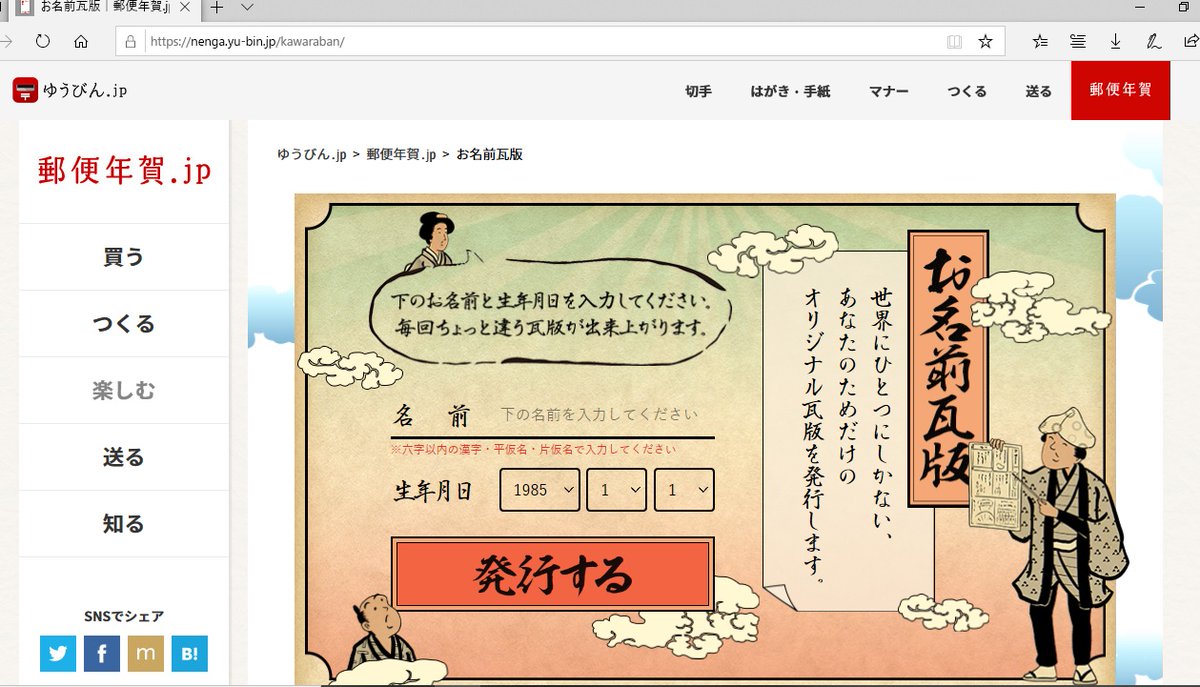1200x687 pixels.
Task: Open 送る in the sidebar
Action: pyautogui.click(x=124, y=457)
